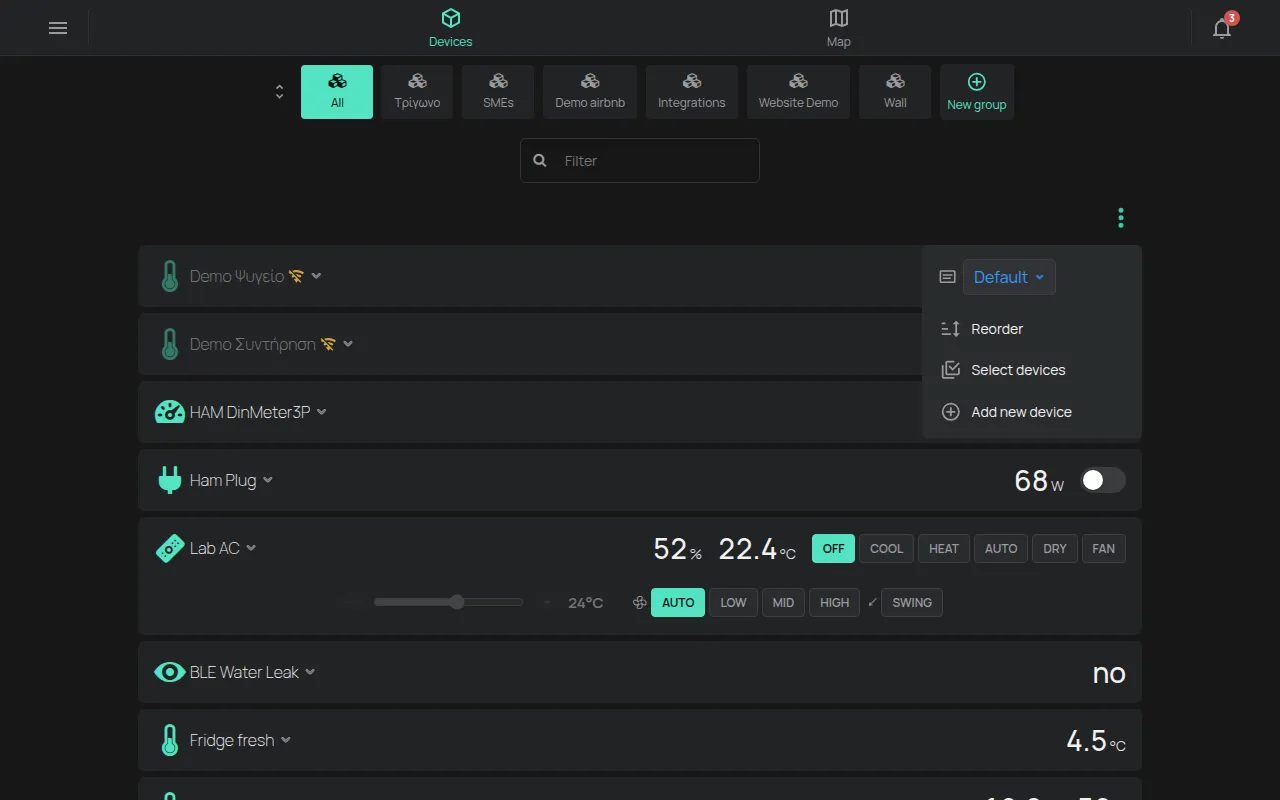Viewport: 1280px width, 800px height.
Task: Open notifications bell with 3 alerts
Action: click(1222, 28)
